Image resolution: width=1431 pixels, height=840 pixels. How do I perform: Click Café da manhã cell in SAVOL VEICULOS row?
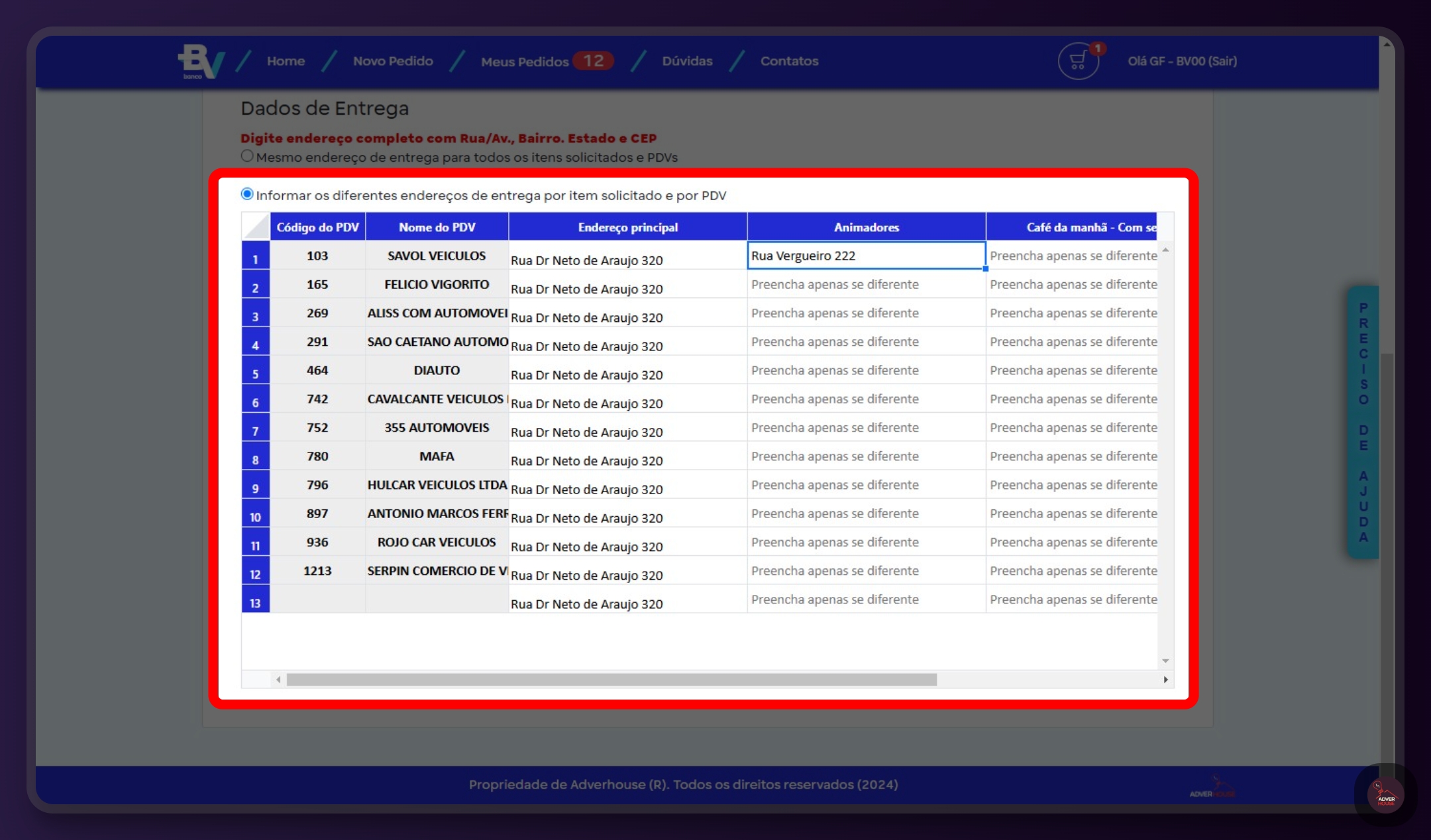(1072, 256)
